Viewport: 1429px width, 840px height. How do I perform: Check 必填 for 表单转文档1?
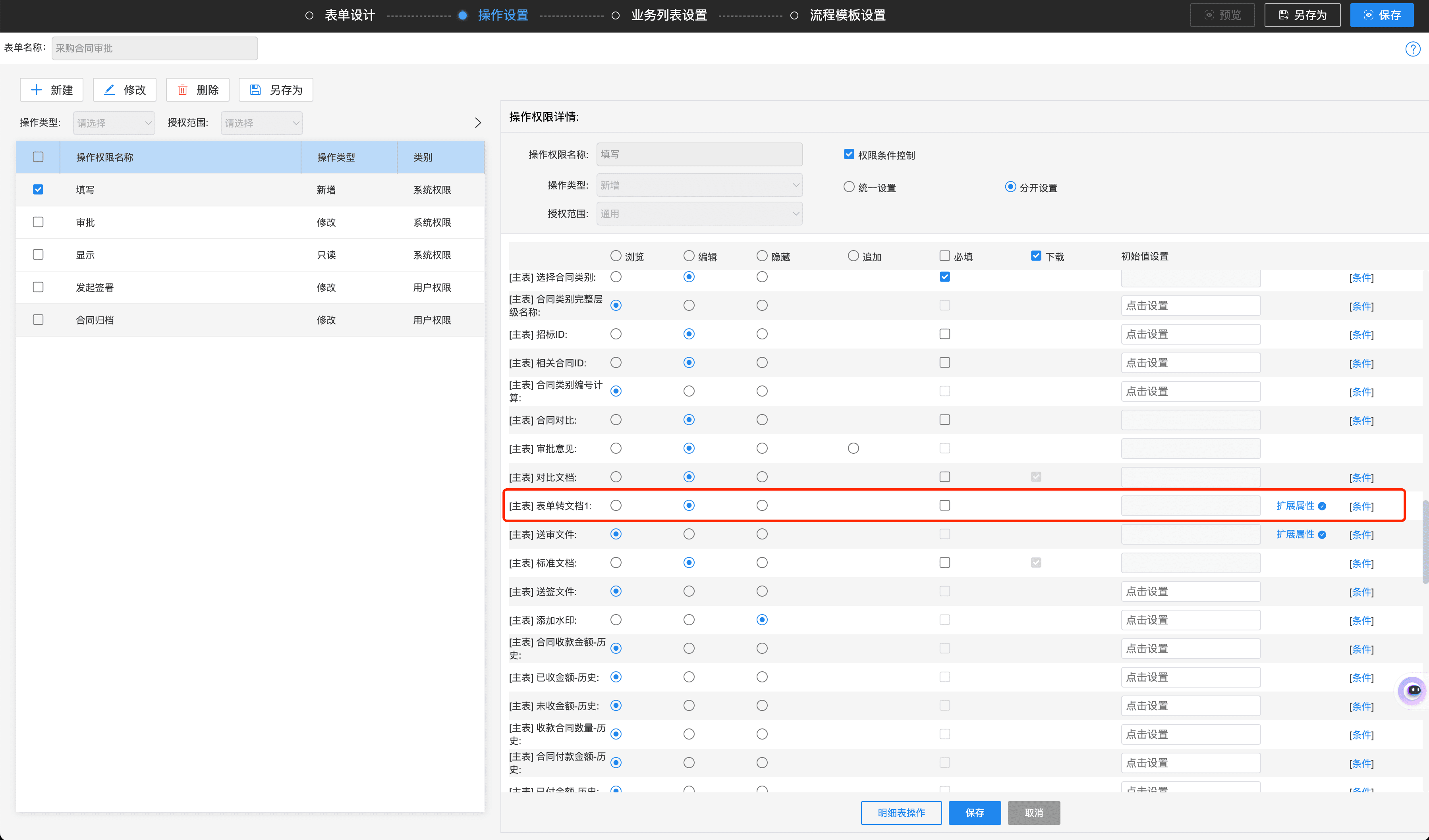pyautogui.click(x=945, y=506)
